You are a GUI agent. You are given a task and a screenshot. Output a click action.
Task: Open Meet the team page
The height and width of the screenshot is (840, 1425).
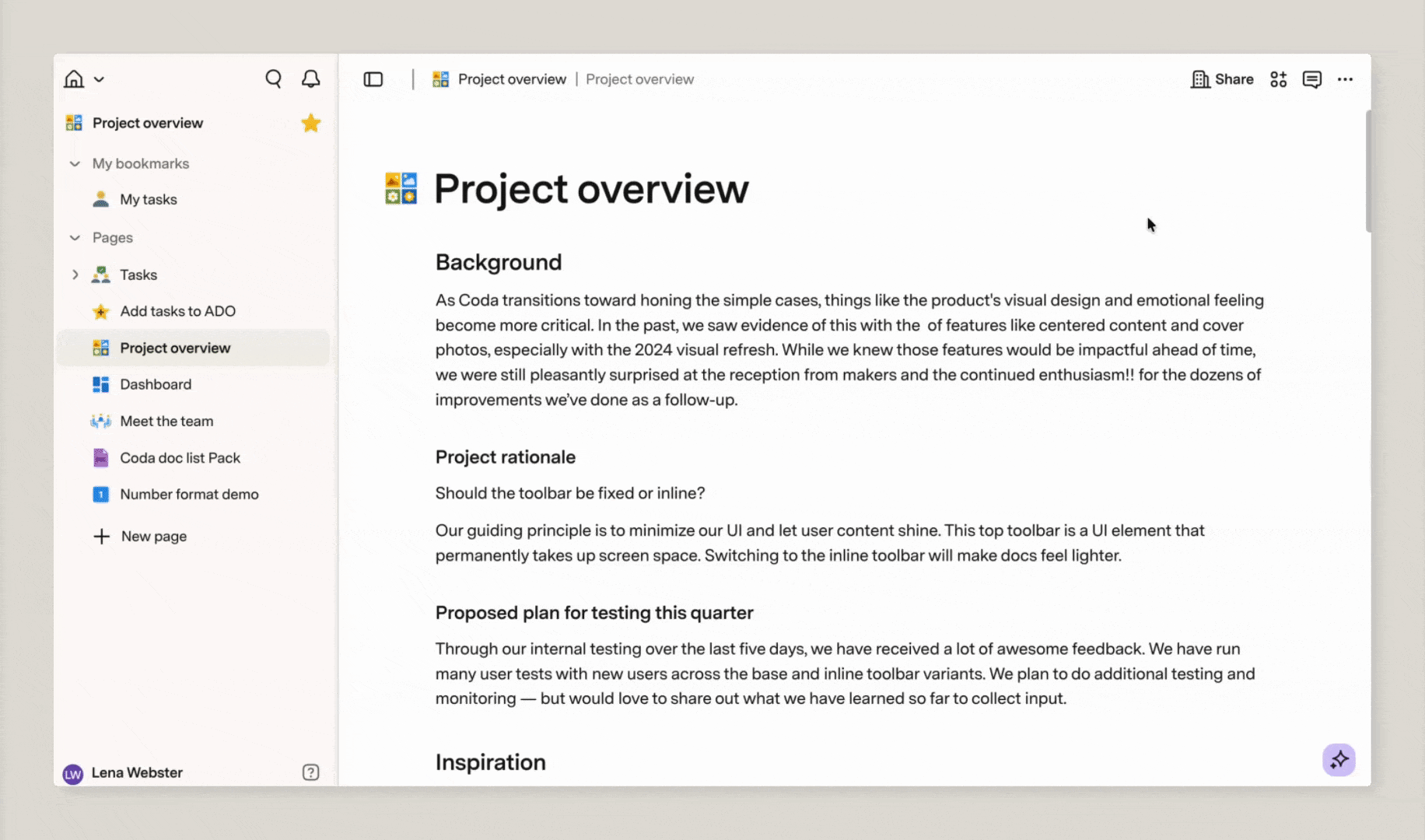coord(166,421)
